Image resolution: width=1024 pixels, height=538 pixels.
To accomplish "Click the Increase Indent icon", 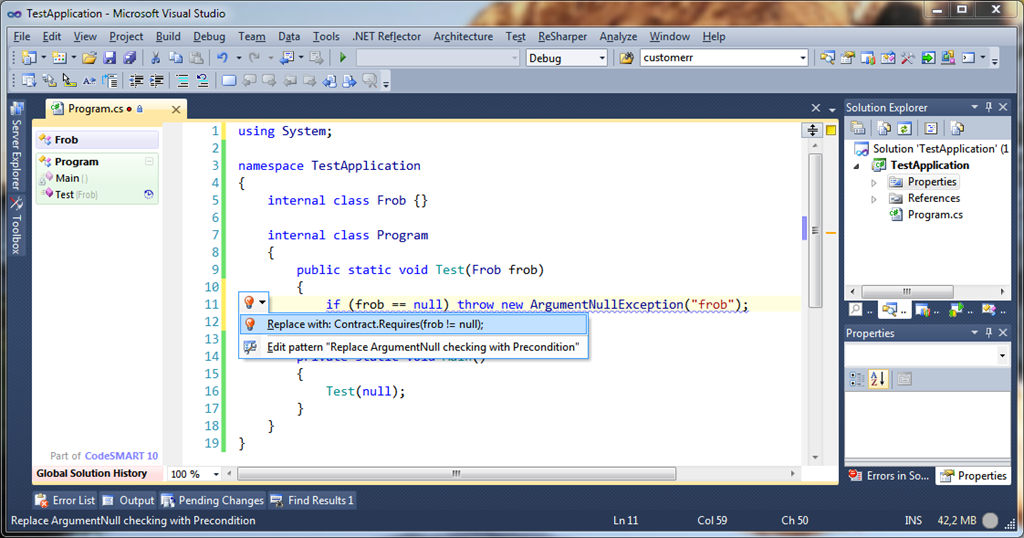I will (157, 81).
